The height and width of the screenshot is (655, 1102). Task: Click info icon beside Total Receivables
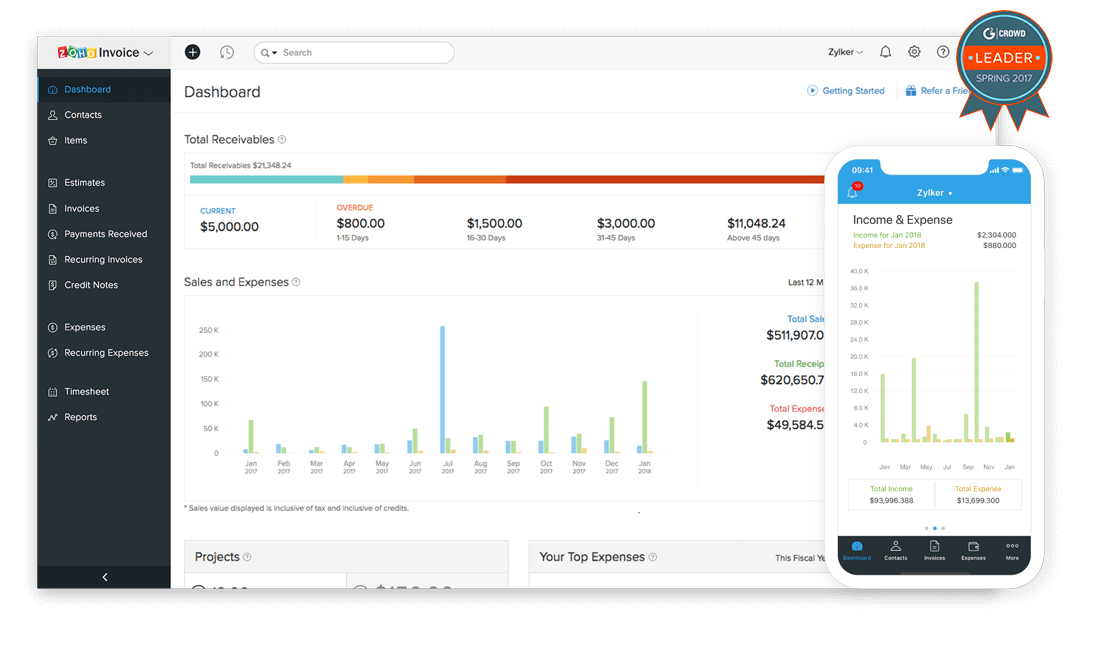click(282, 140)
